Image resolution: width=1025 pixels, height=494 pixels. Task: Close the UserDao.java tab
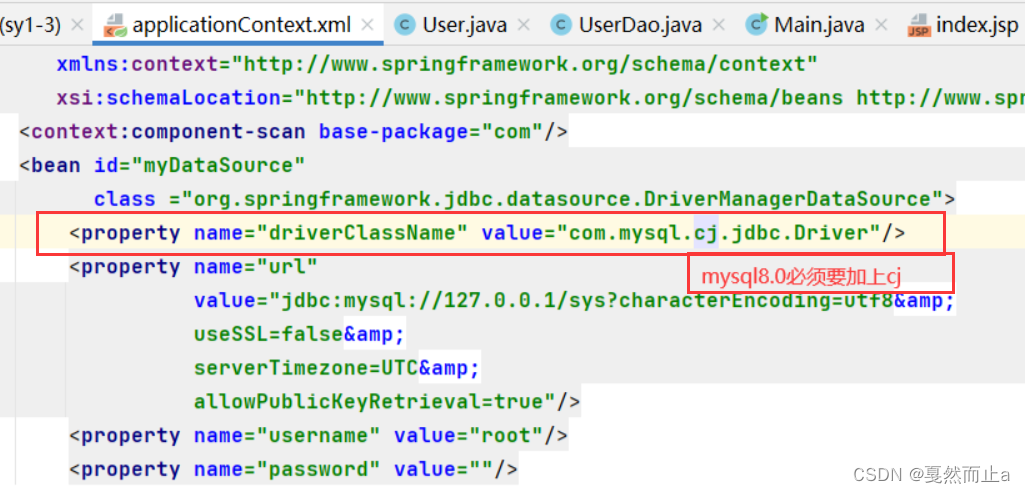coord(718,25)
